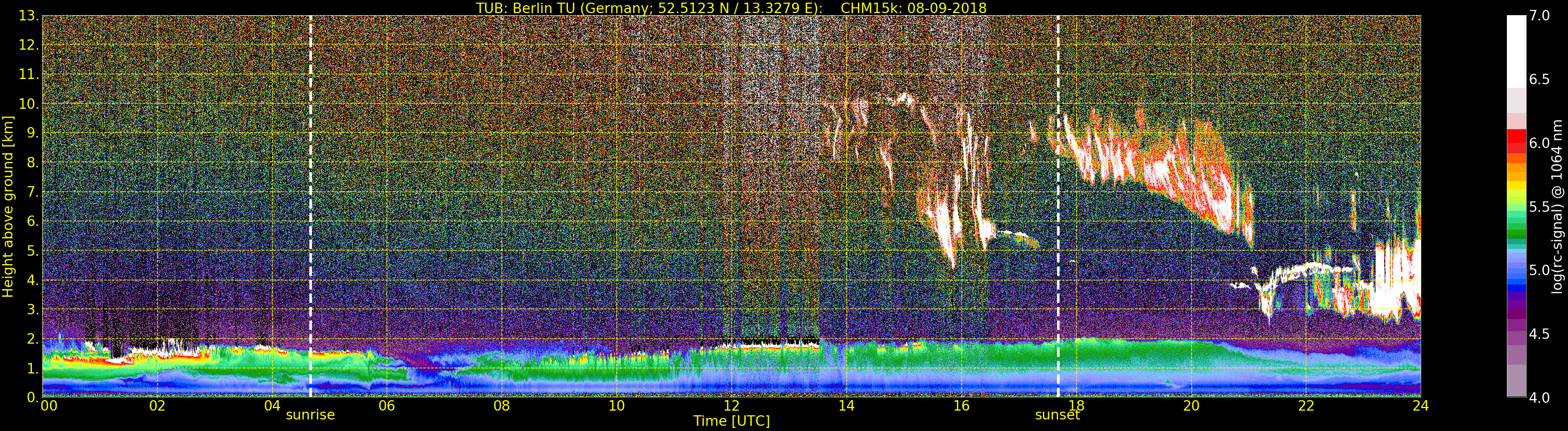Click the height axis tick '12.'
Viewport: 1568px width, 431px height.
[29, 45]
